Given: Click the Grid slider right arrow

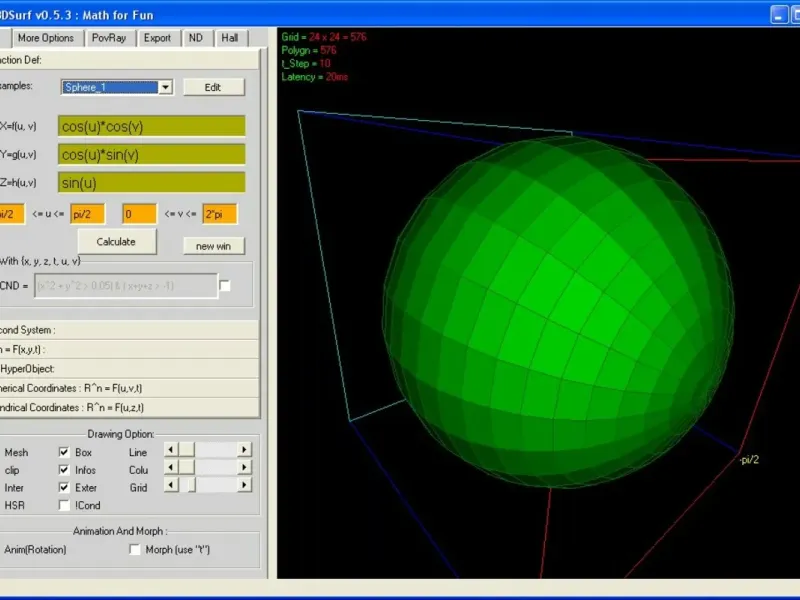Looking at the screenshot, I should coord(244,486).
